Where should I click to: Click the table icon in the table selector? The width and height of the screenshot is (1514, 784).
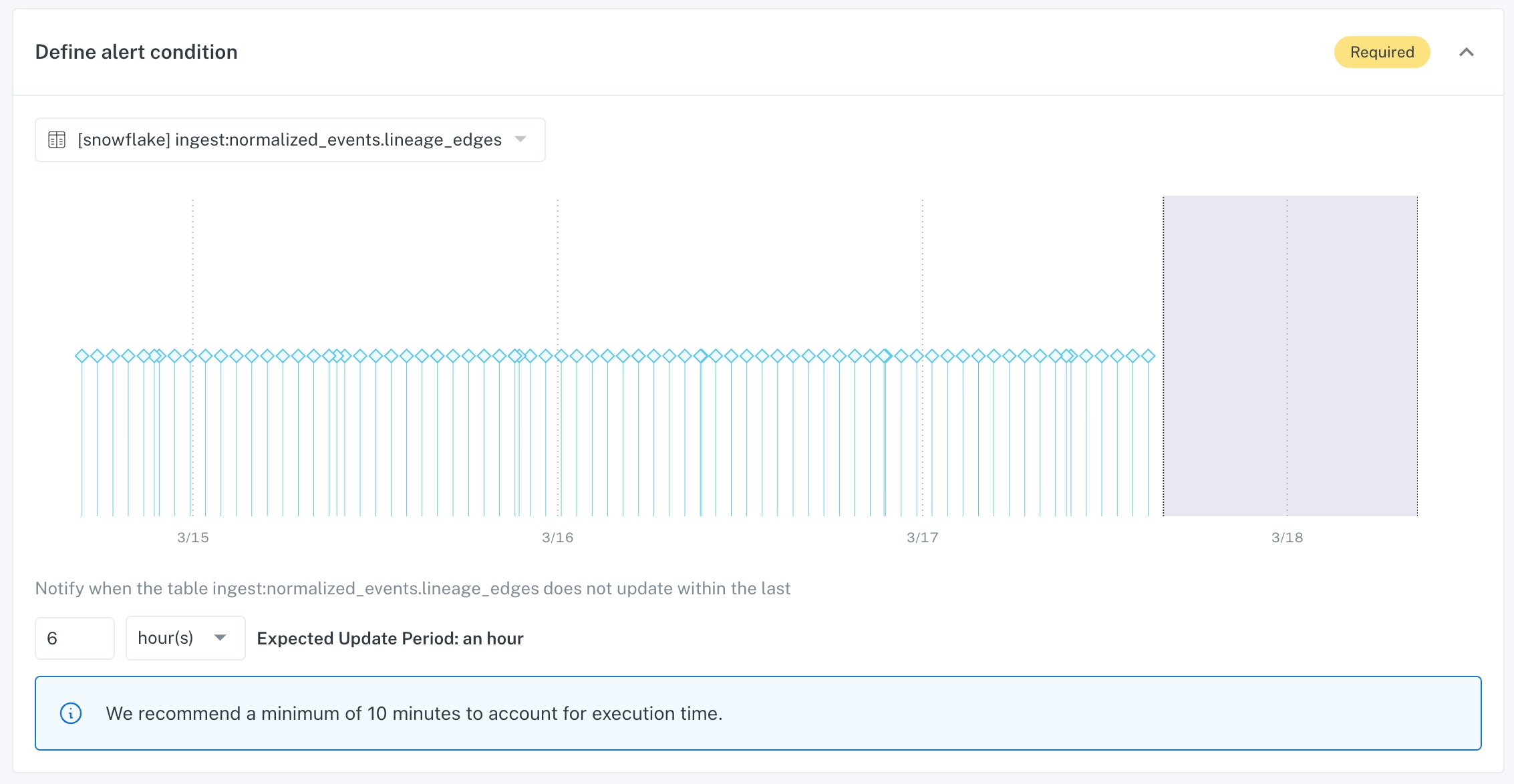click(57, 140)
